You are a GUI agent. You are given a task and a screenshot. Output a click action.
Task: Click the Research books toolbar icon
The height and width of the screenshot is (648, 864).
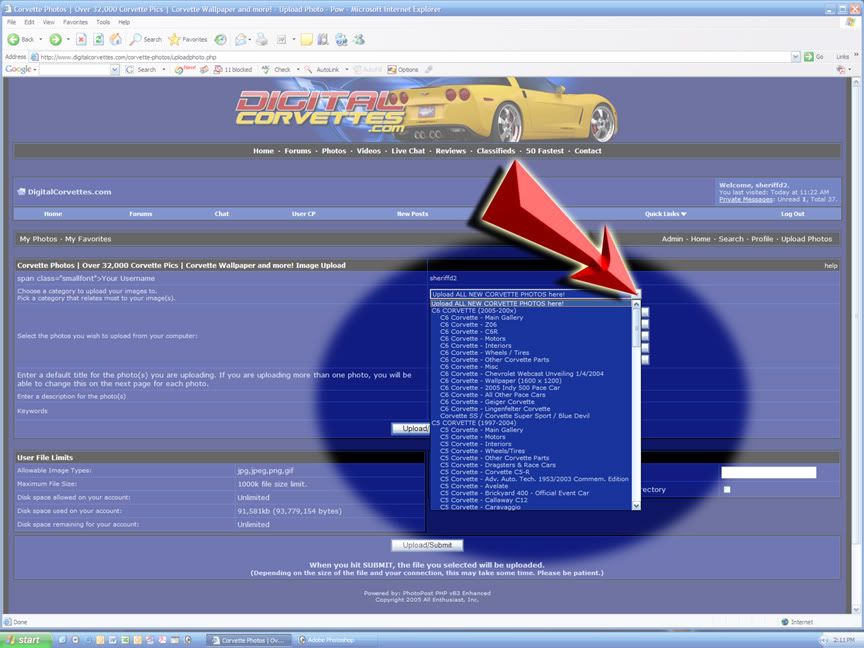(x=323, y=39)
